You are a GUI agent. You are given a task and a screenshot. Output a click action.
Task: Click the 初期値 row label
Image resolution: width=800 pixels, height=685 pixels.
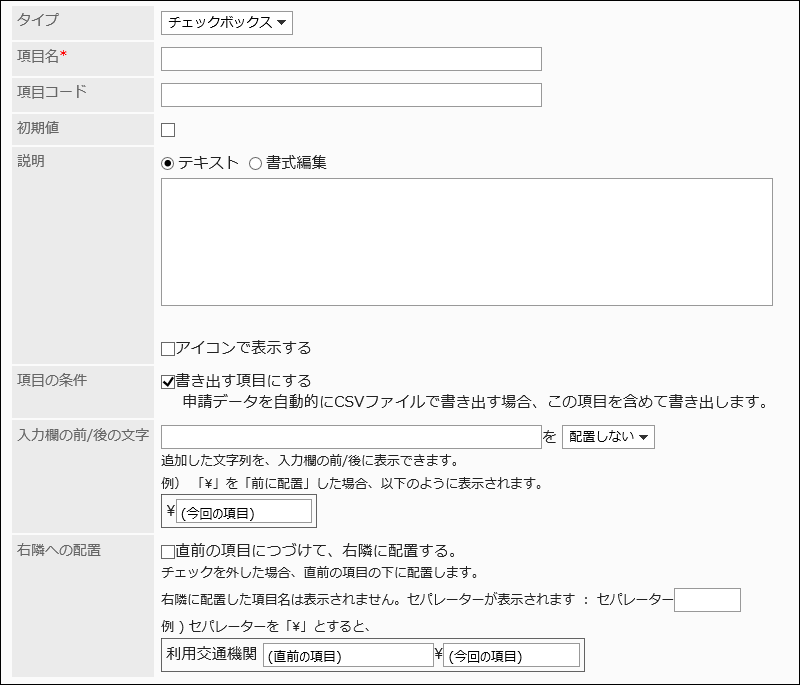point(38,128)
